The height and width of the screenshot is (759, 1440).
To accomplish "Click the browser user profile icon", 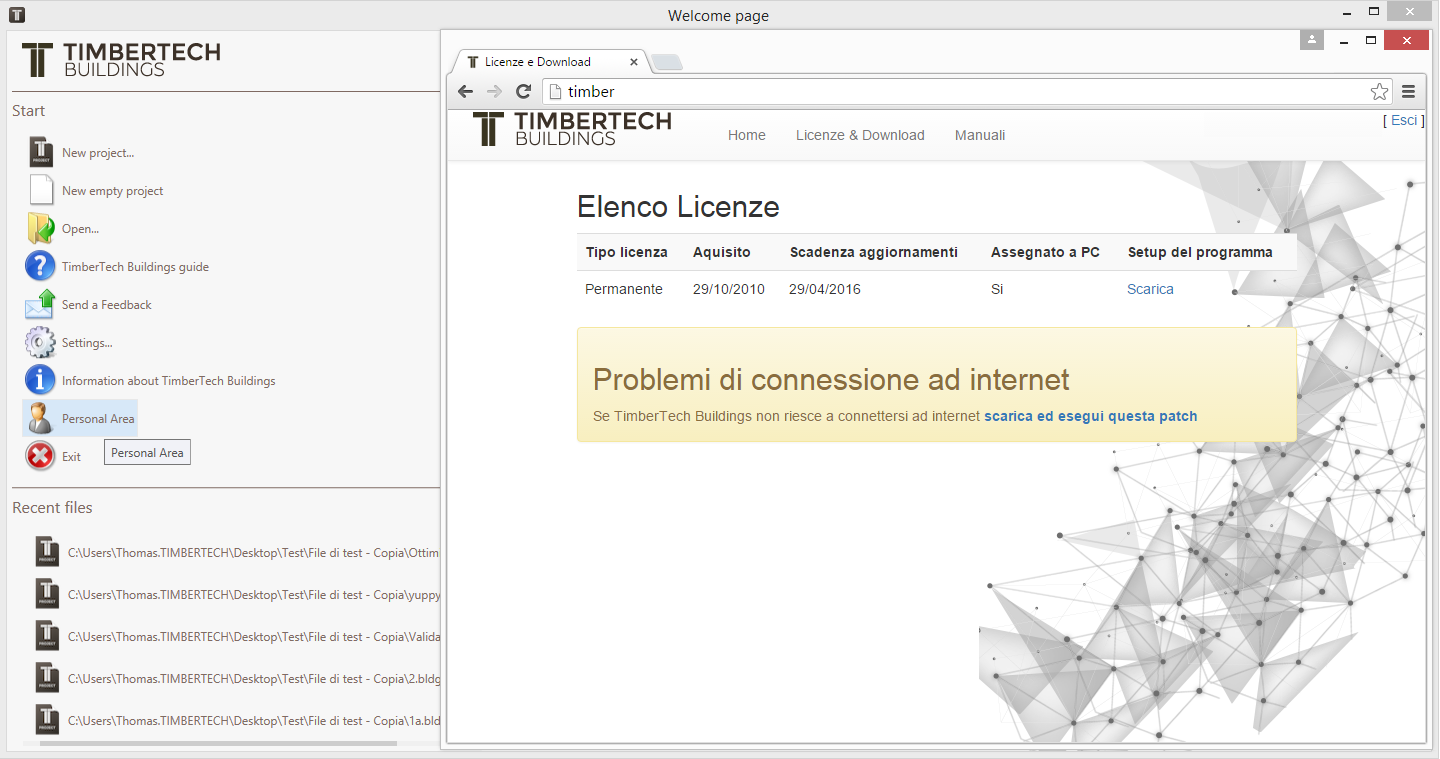I will click(x=1312, y=40).
